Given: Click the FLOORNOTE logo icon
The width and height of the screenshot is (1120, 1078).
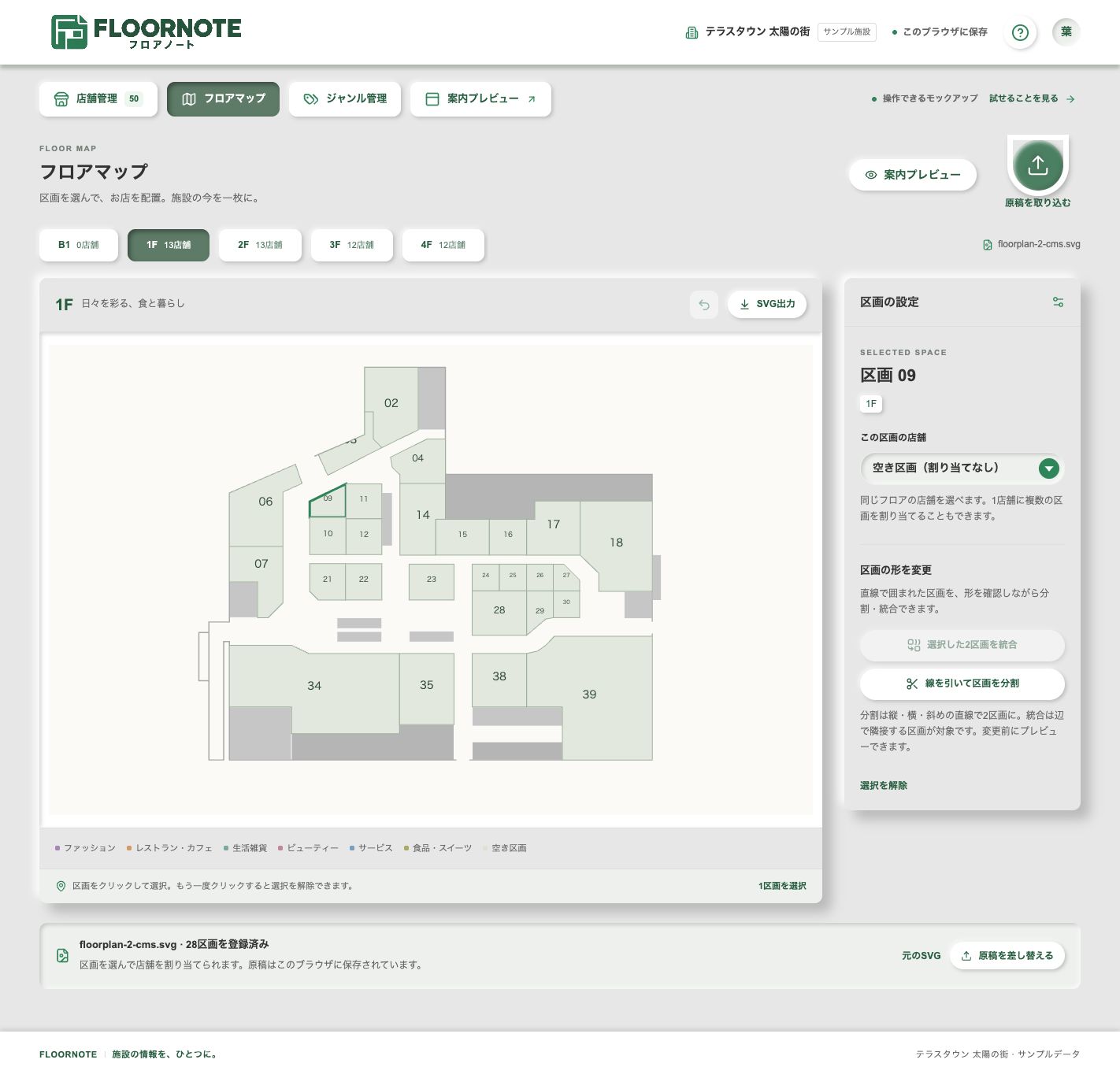Looking at the screenshot, I should 69,31.
